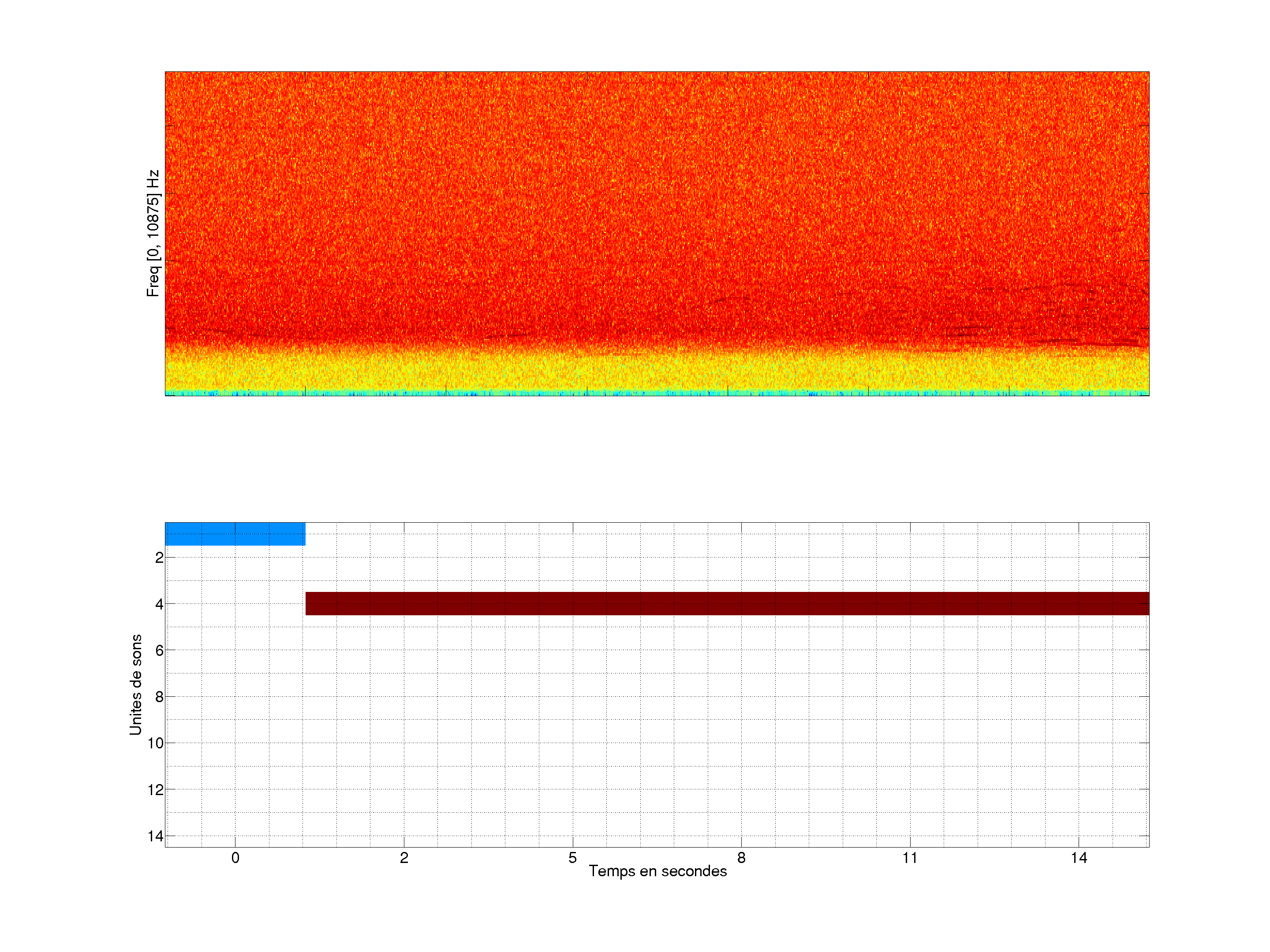Click x-axis tick label 5
This screenshot has height=952, width=1270.
(x=572, y=858)
